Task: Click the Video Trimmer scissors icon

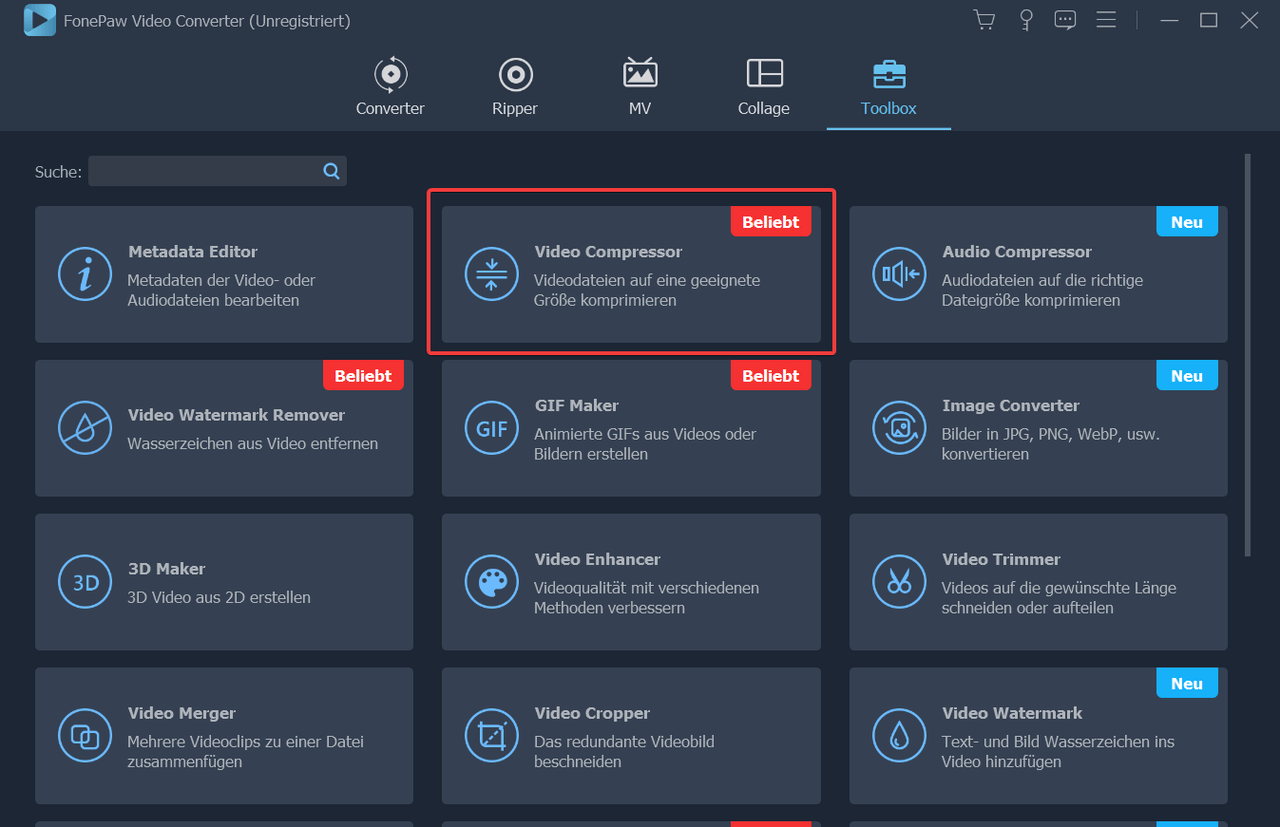Action: [x=899, y=582]
